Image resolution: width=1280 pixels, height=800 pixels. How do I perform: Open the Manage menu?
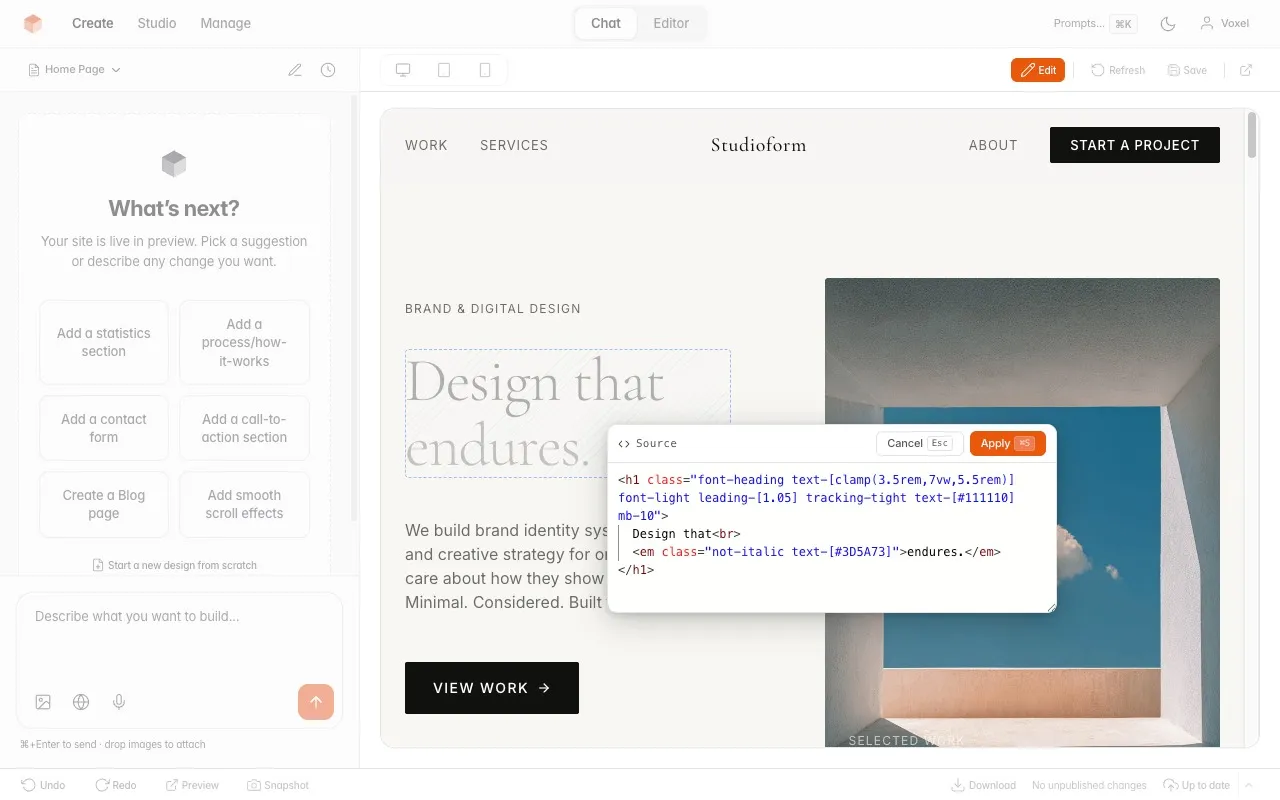tap(225, 23)
